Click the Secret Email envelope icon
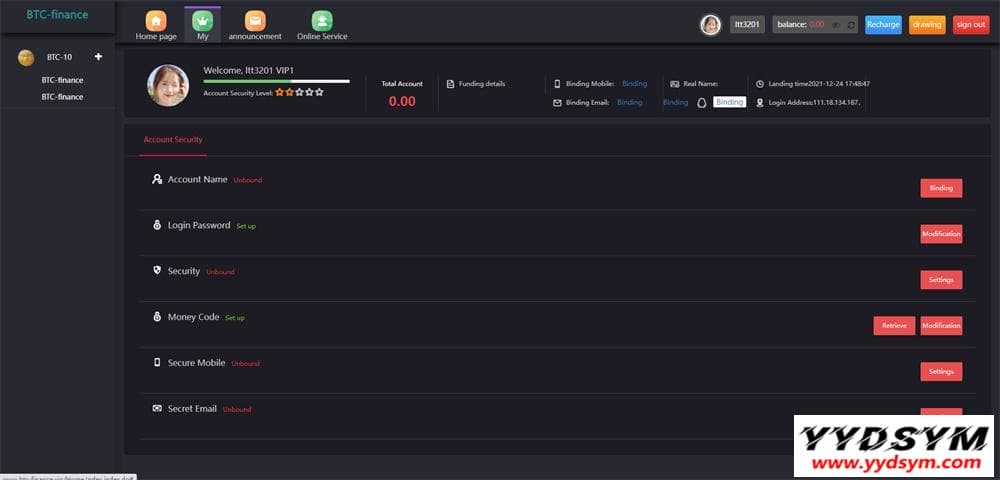The height and width of the screenshot is (480, 1000). click(x=157, y=409)
